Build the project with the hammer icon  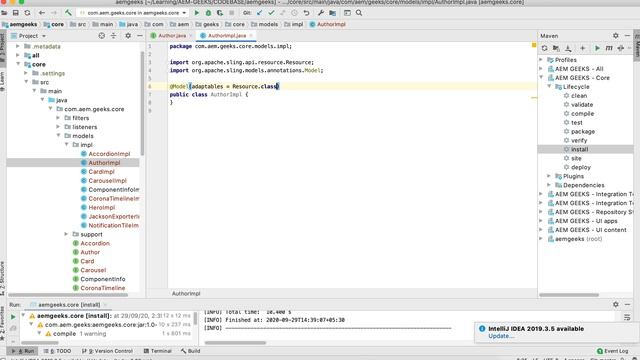tap(68, 13)
